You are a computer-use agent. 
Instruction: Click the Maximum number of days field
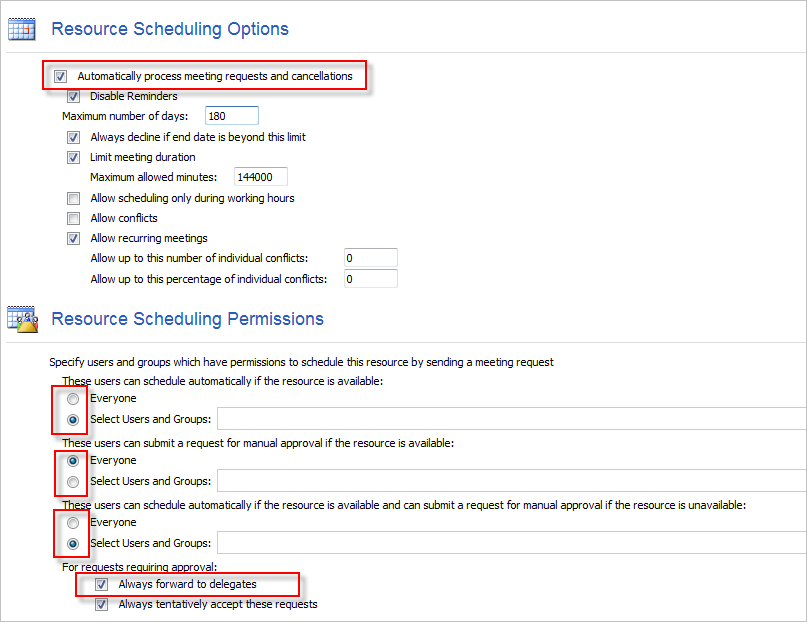coord(231,116)
